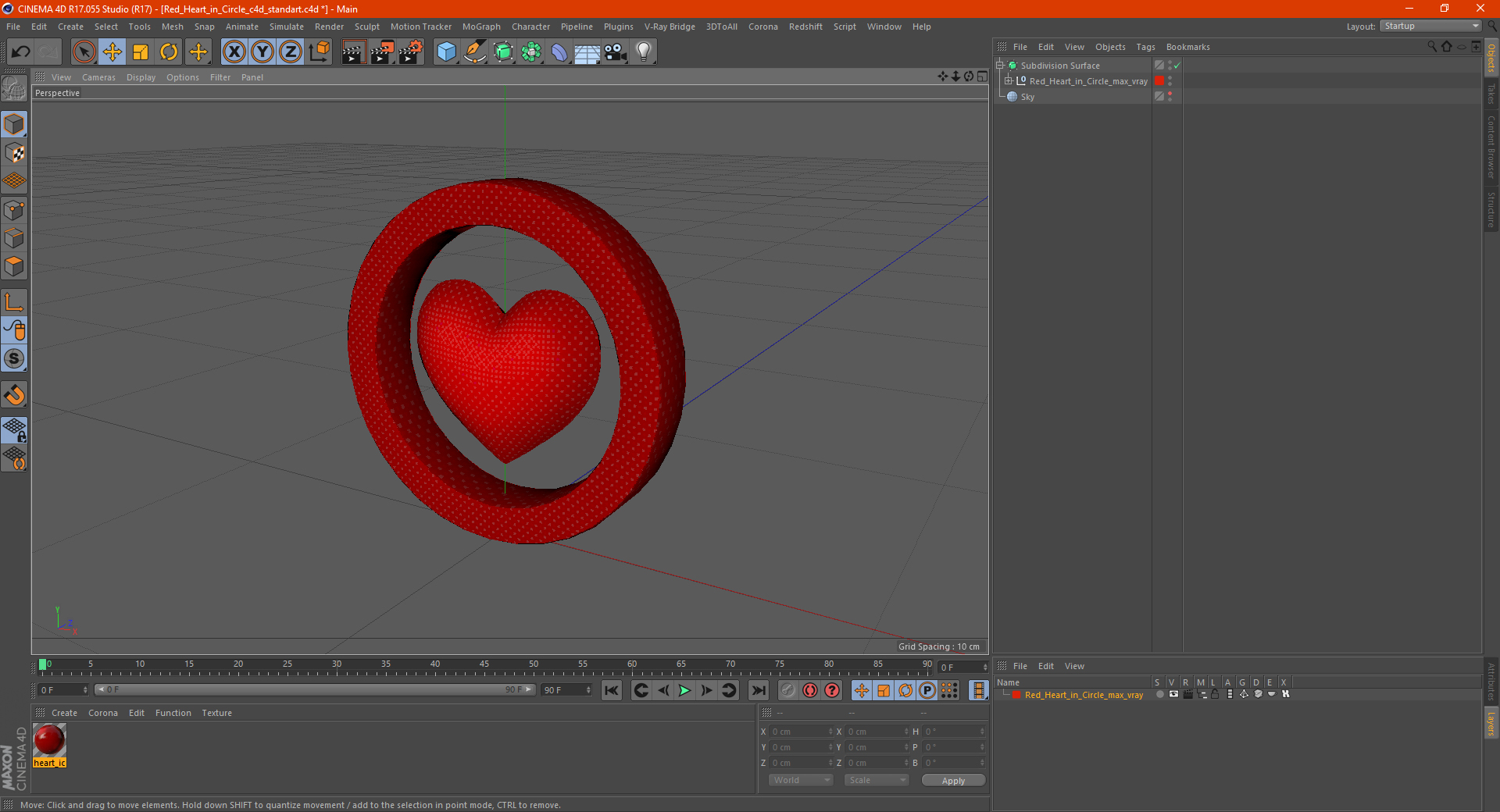Click X position 0 cm field
Screen dimensions: 1500x812
801,732
